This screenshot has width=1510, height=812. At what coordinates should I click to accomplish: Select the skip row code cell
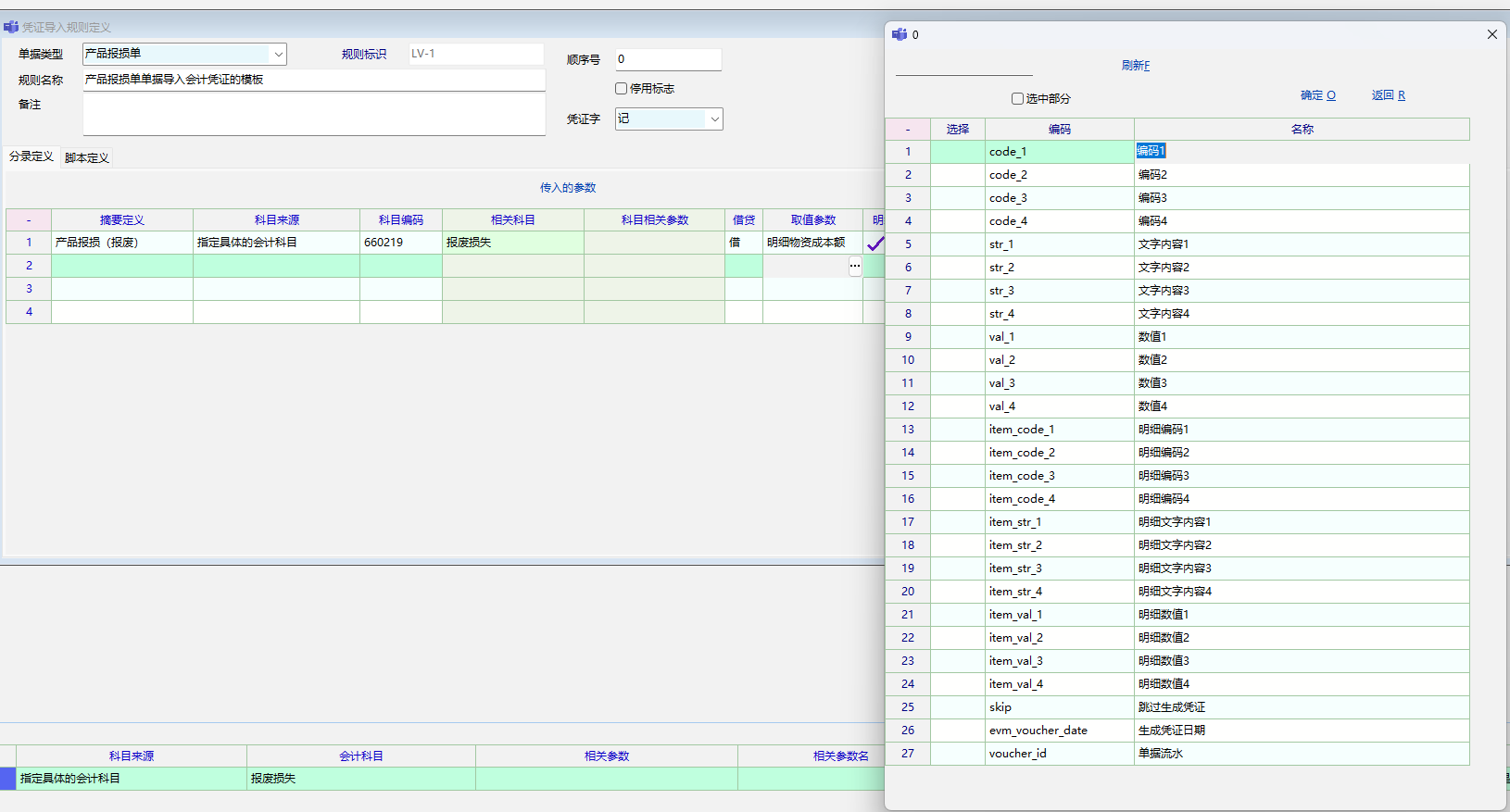(1059, 707)
